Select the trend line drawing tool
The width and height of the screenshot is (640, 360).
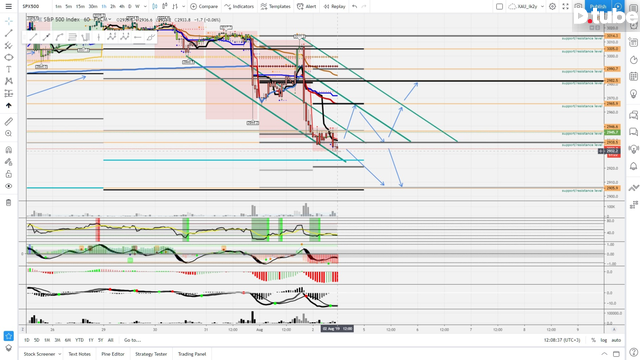tap(9, 33)
